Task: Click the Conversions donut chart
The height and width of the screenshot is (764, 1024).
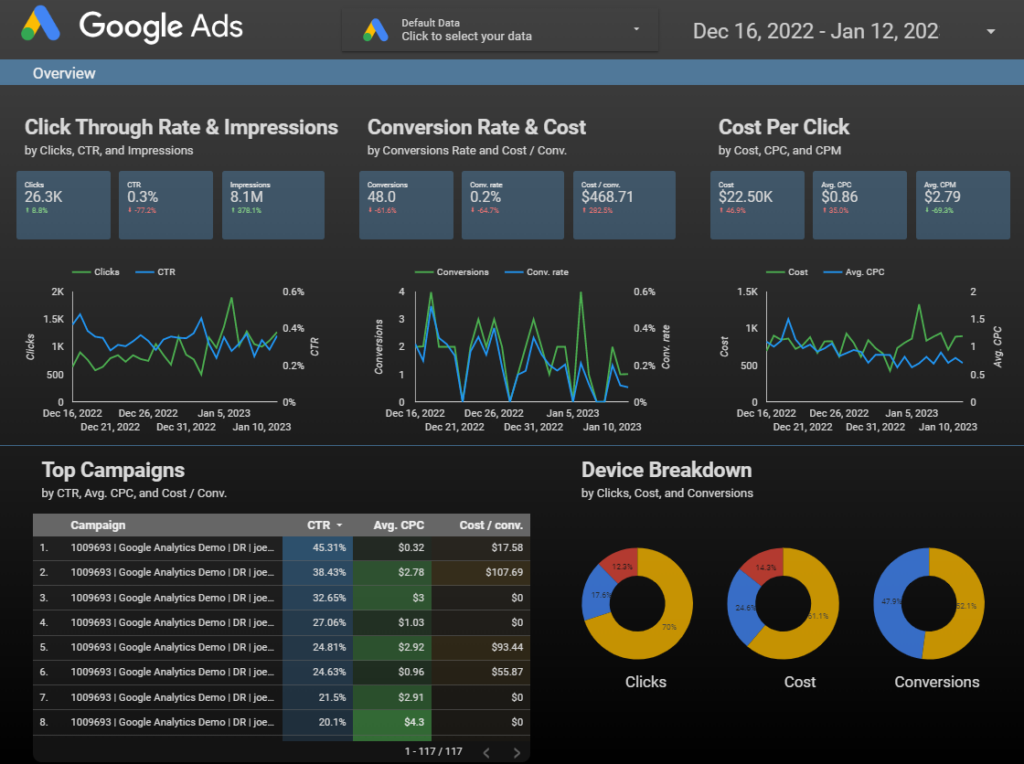Action: (928, 604)
